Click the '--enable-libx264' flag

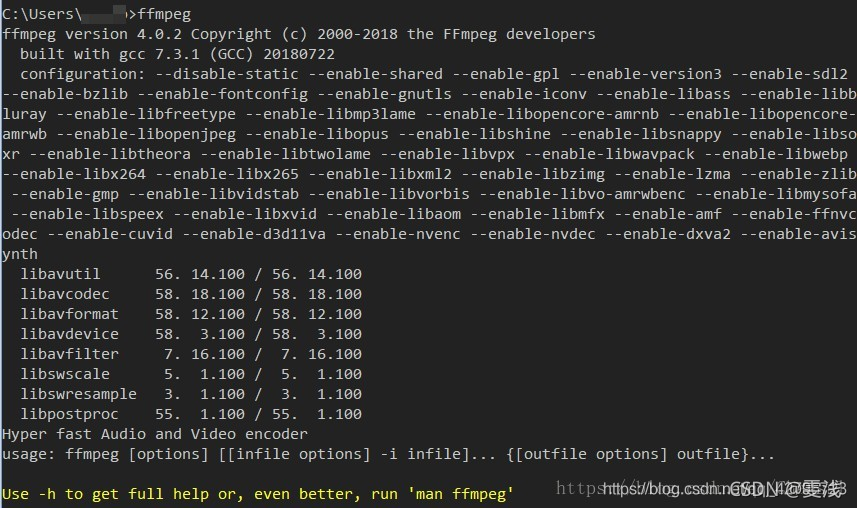point(74,174)
